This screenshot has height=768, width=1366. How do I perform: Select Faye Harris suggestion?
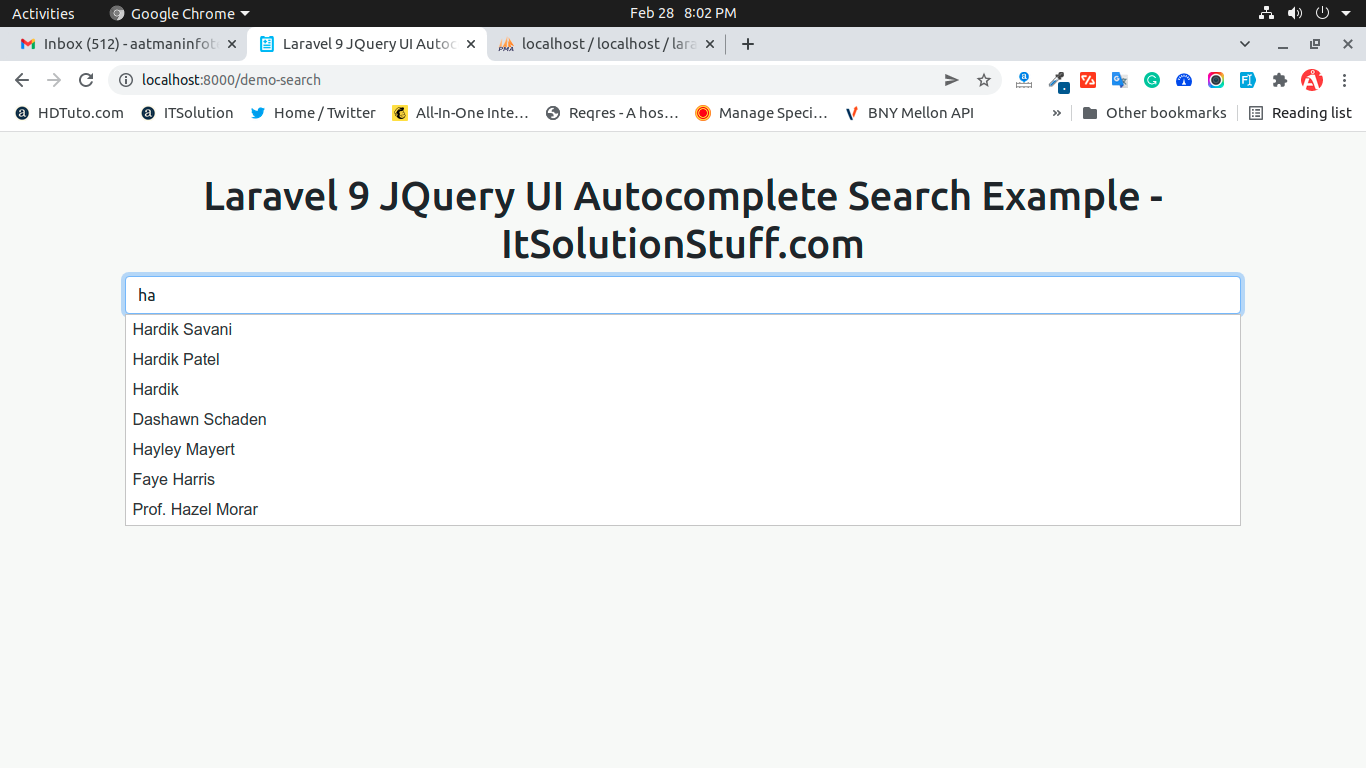[x=683, y=479]
